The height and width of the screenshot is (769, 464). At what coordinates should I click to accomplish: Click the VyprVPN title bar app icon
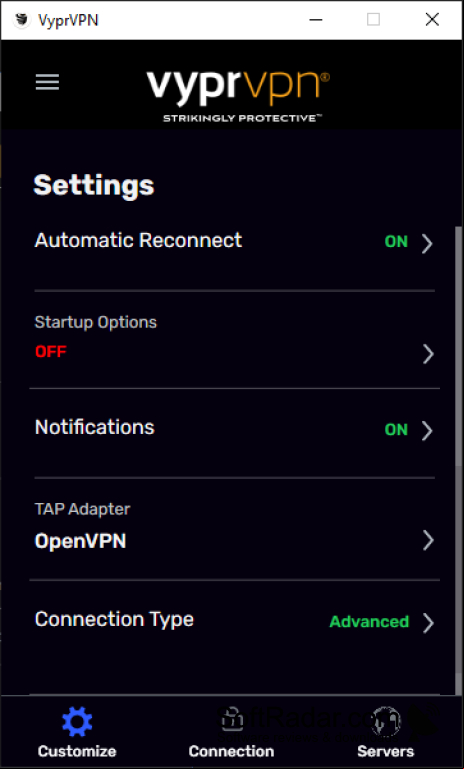pyautogui.click(x=22, y=20)
